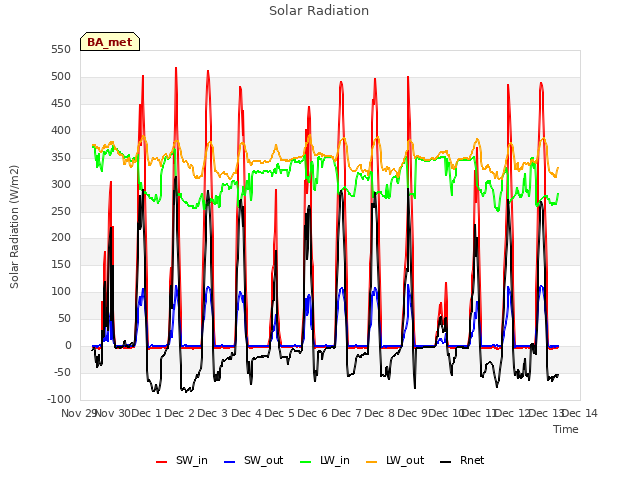Click the LW_out legend entry

tap(395, 461)
